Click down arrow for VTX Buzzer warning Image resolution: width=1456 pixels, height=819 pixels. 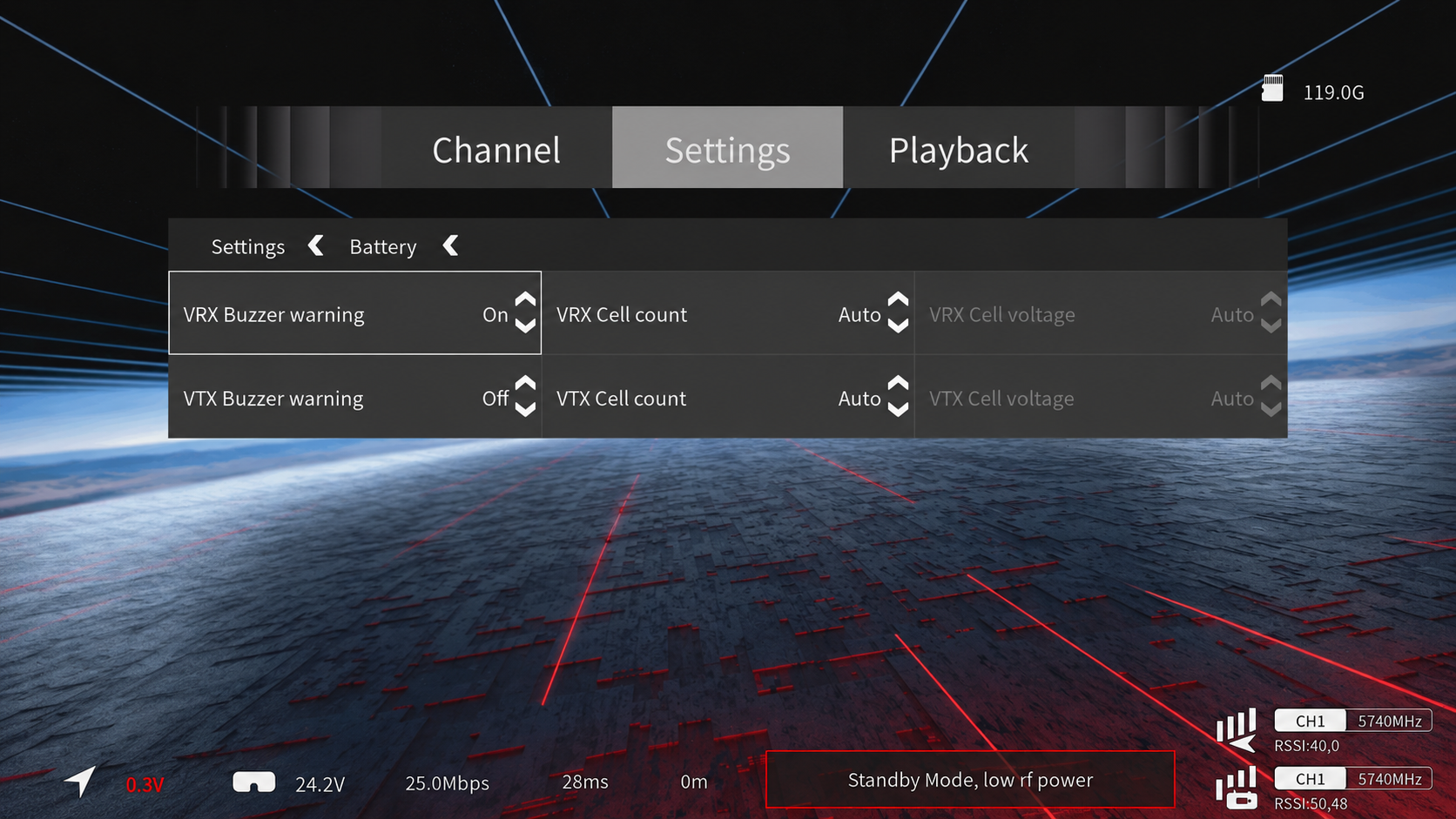pos(525,409)
